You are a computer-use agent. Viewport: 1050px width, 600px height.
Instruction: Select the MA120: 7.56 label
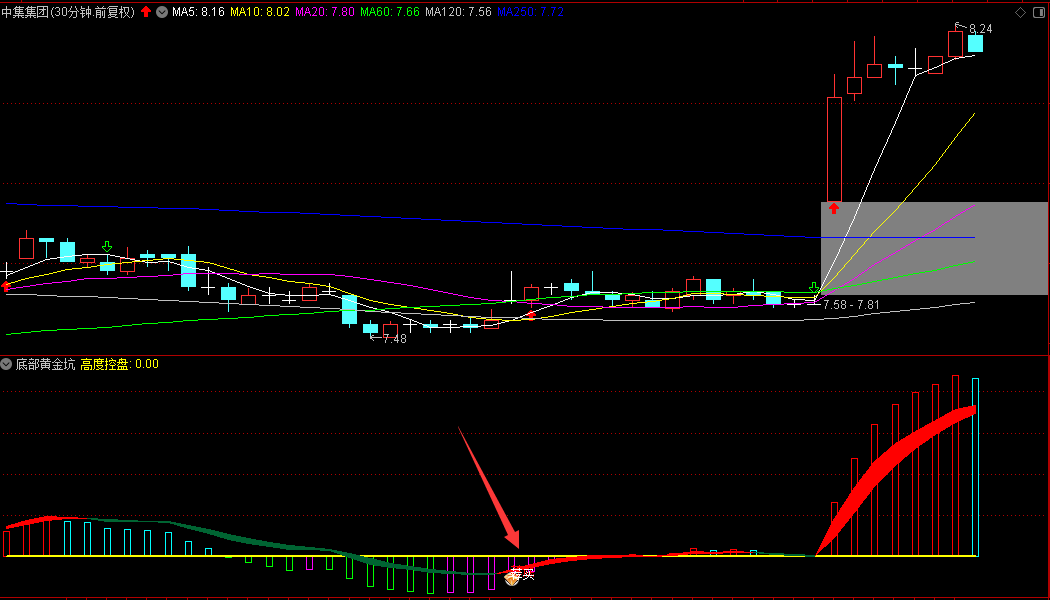click(x=458, y=12)
